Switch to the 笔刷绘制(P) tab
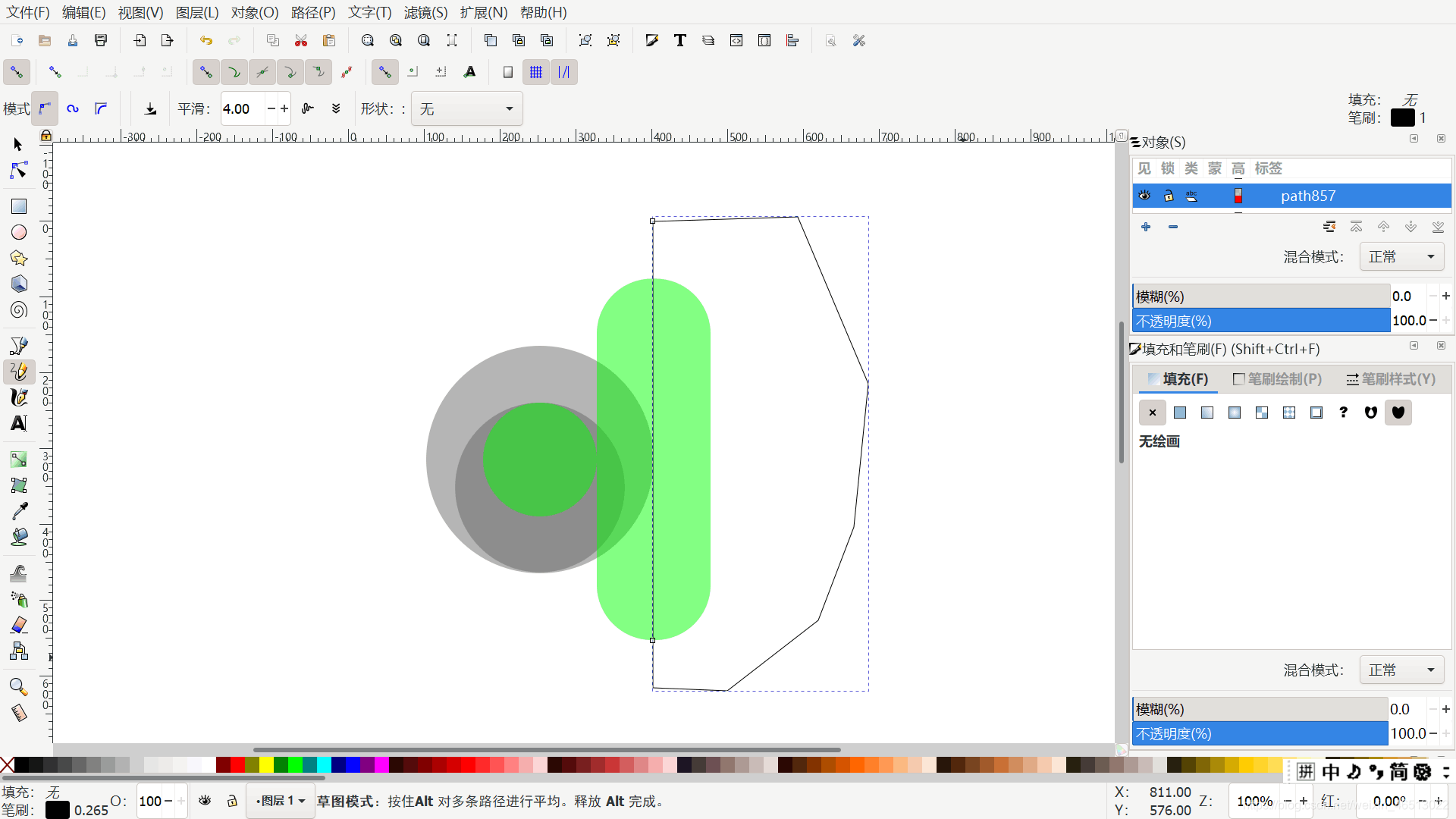 coord(1278,379)
